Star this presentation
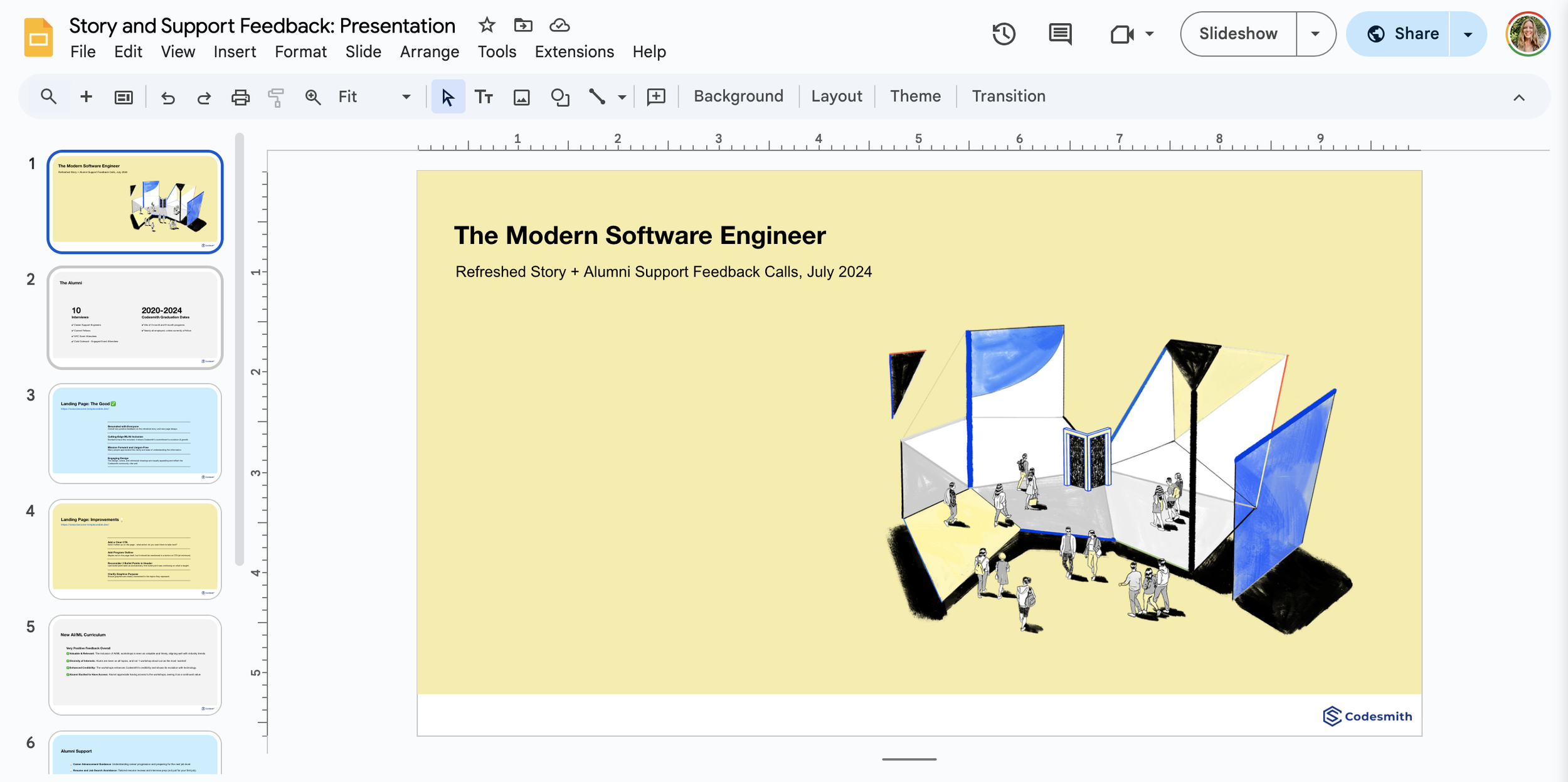The width and height of the screenshot is (1568, 782). (487, 25)
